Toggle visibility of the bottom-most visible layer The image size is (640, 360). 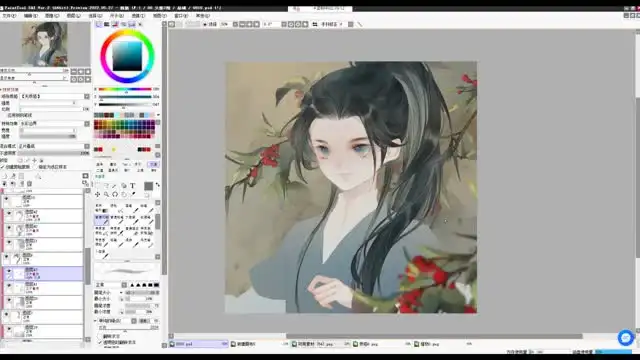[x=9, y=329]
